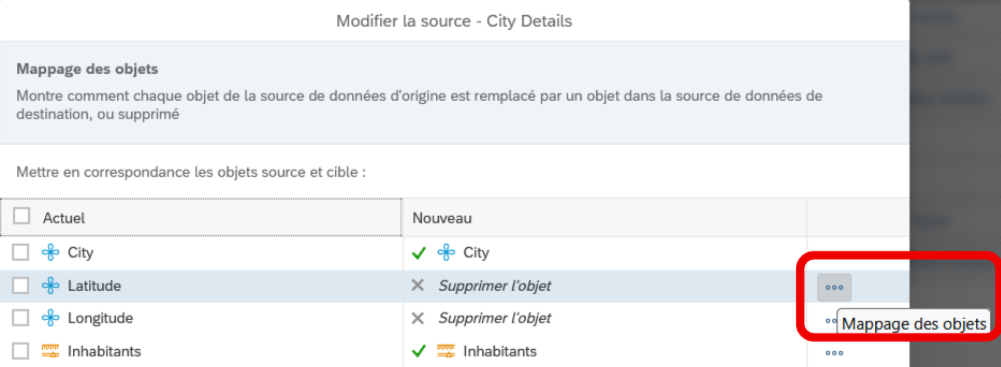This screenshot has width=1001, height=367.
Task: Toggle the select-all checkbox next to Actuel
Action: pyautogui.click(x=22, y=216)
